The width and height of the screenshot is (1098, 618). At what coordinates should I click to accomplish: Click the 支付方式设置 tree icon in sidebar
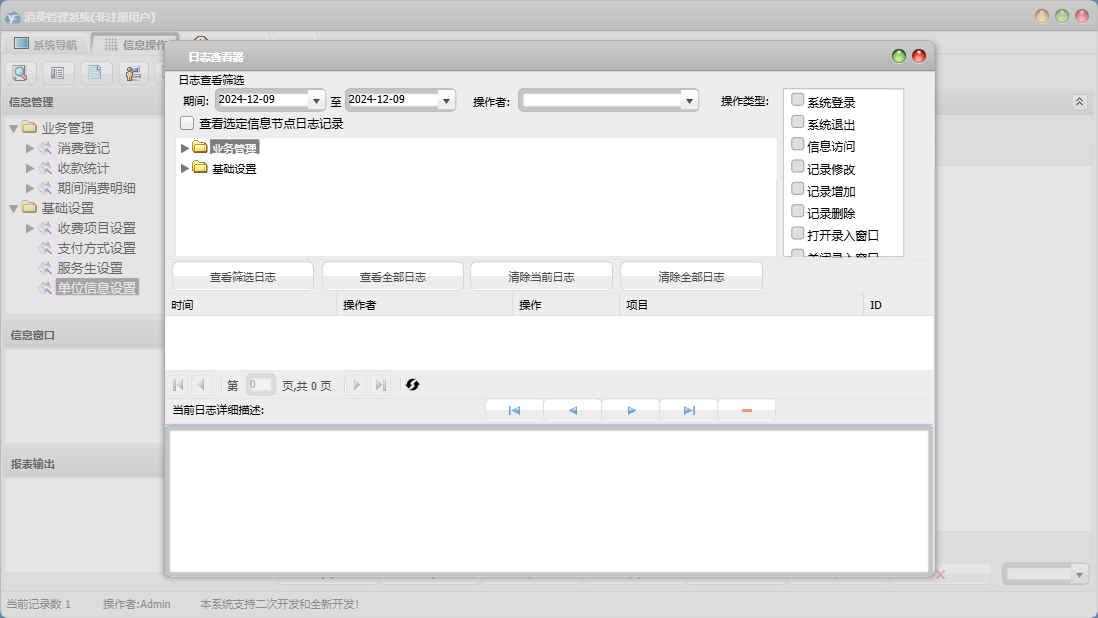tap(46, 248)
